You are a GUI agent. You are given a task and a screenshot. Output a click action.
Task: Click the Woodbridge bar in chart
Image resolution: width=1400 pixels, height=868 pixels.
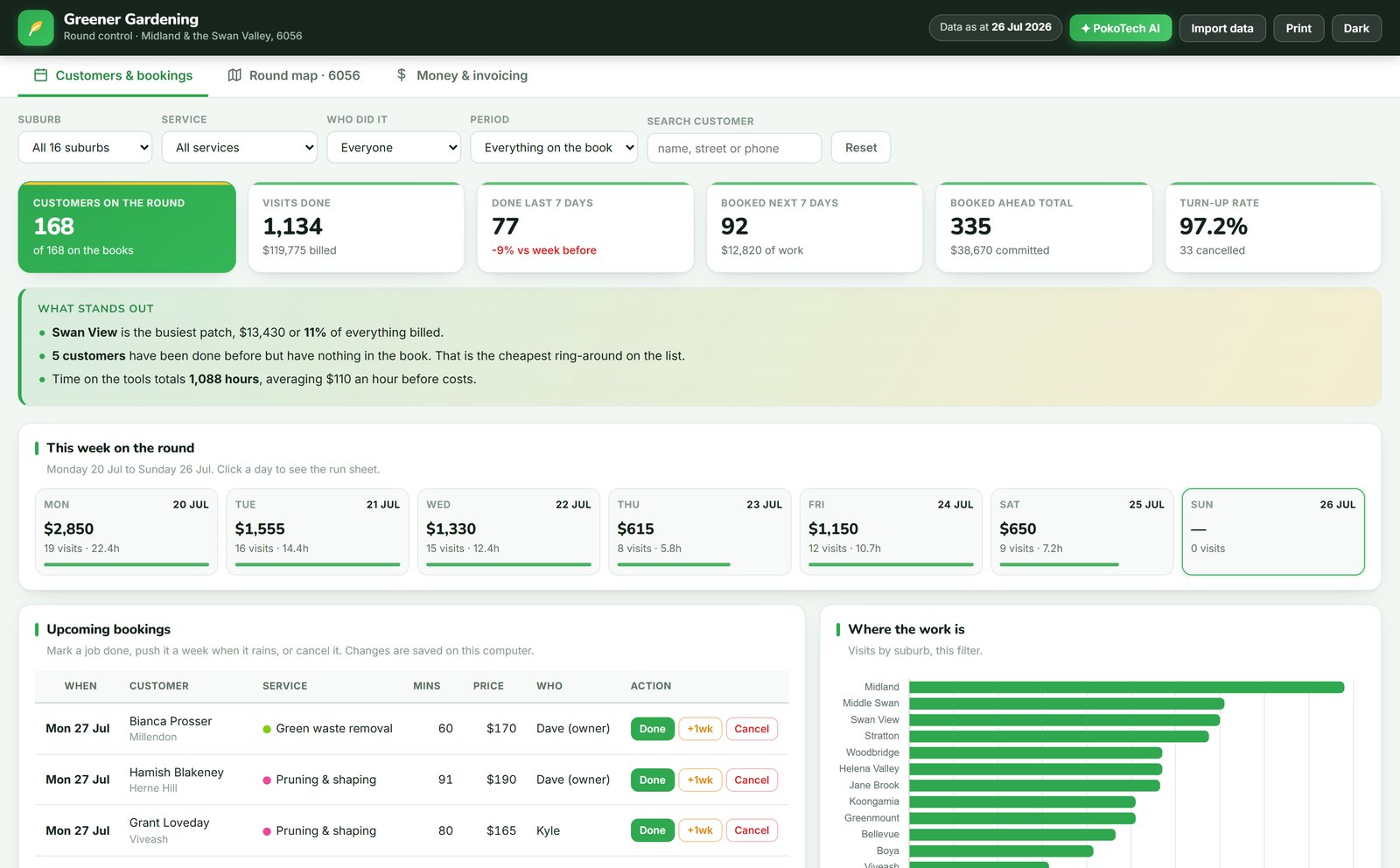(x=1036, y=752)
